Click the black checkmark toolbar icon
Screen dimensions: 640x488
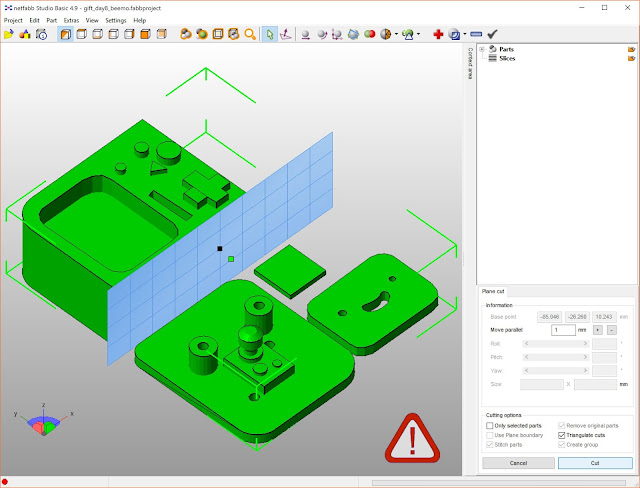point(493,34)
